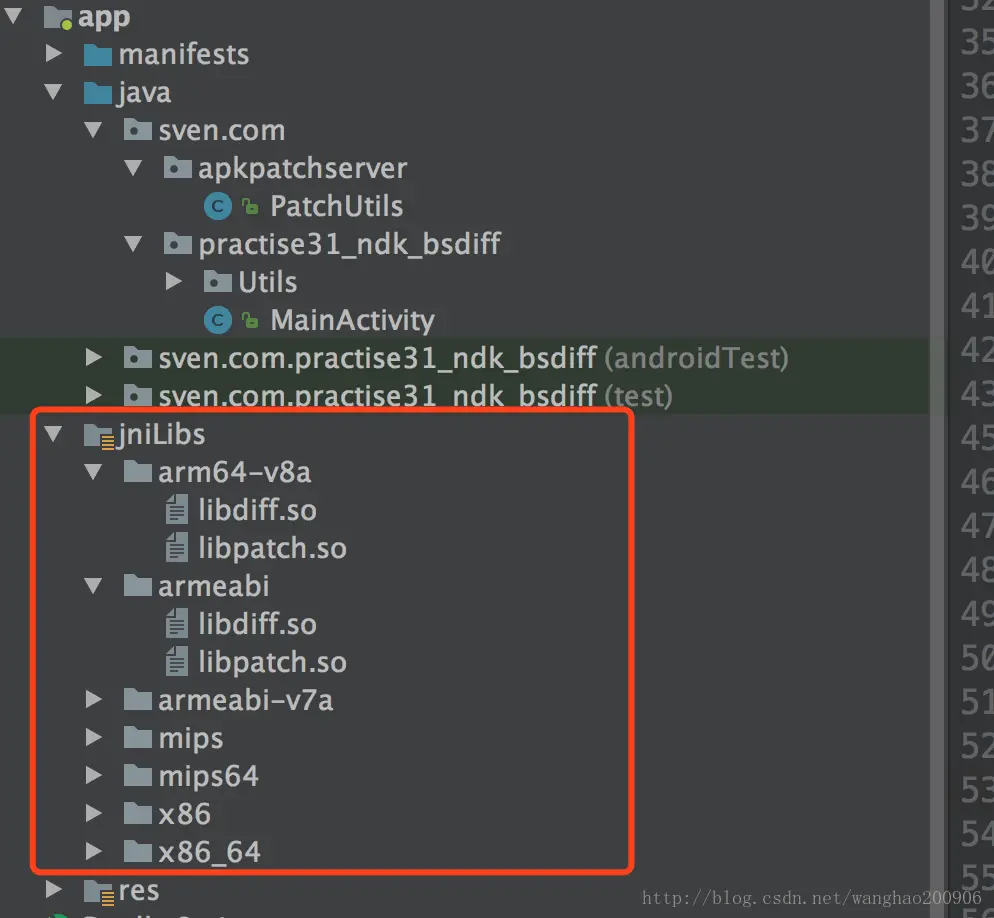Expand the res folder arrow
Image resolution: width=994 pixels, height=918 pixels.
coord(54,889)
